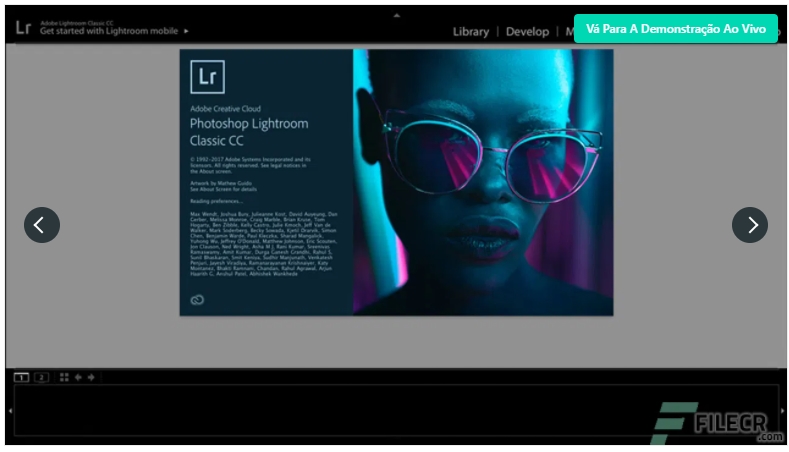Image resolution: width=789 pixels, height=452 pixels.
Task: Click the Lr logo in the top-left corner
Action: 23,27
